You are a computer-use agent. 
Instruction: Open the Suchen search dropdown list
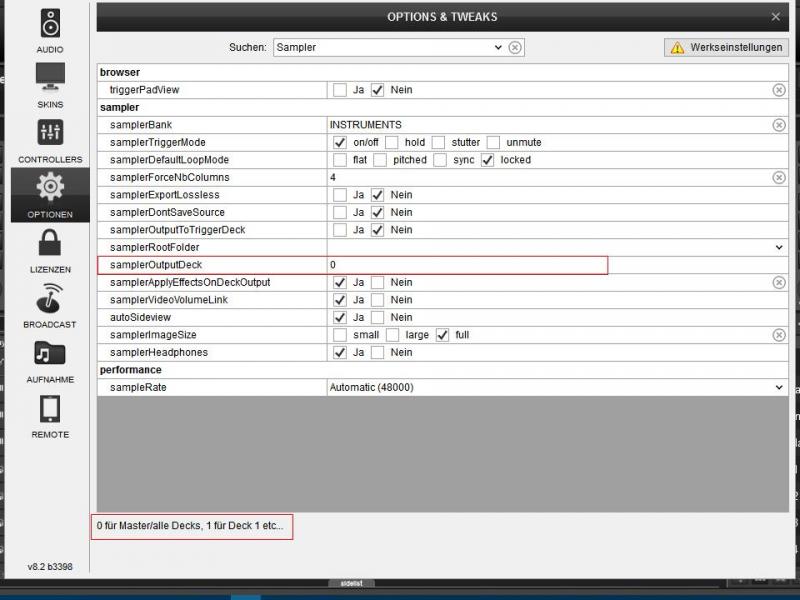coord(498,47)
